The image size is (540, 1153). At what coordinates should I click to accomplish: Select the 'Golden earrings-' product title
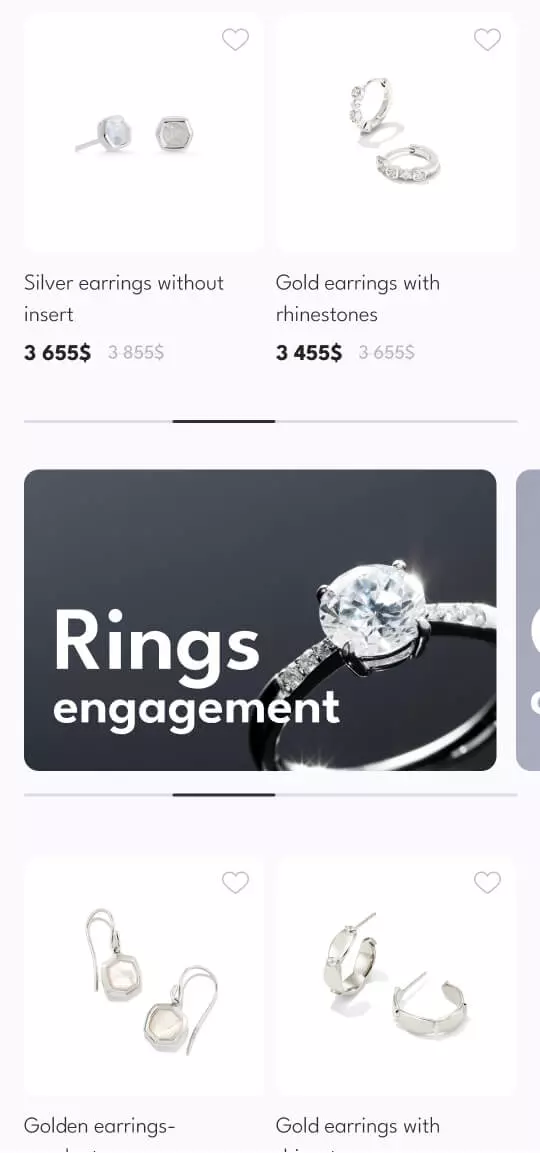[99, 1126]
